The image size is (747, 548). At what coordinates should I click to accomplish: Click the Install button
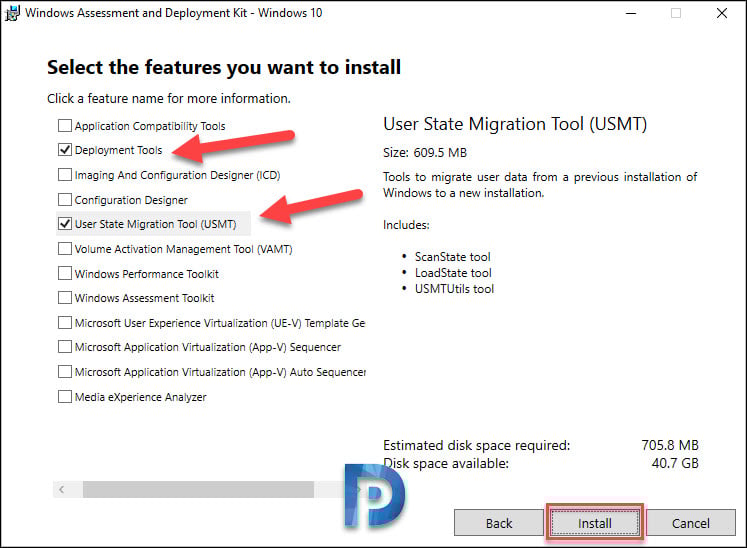tap(595, 523)
